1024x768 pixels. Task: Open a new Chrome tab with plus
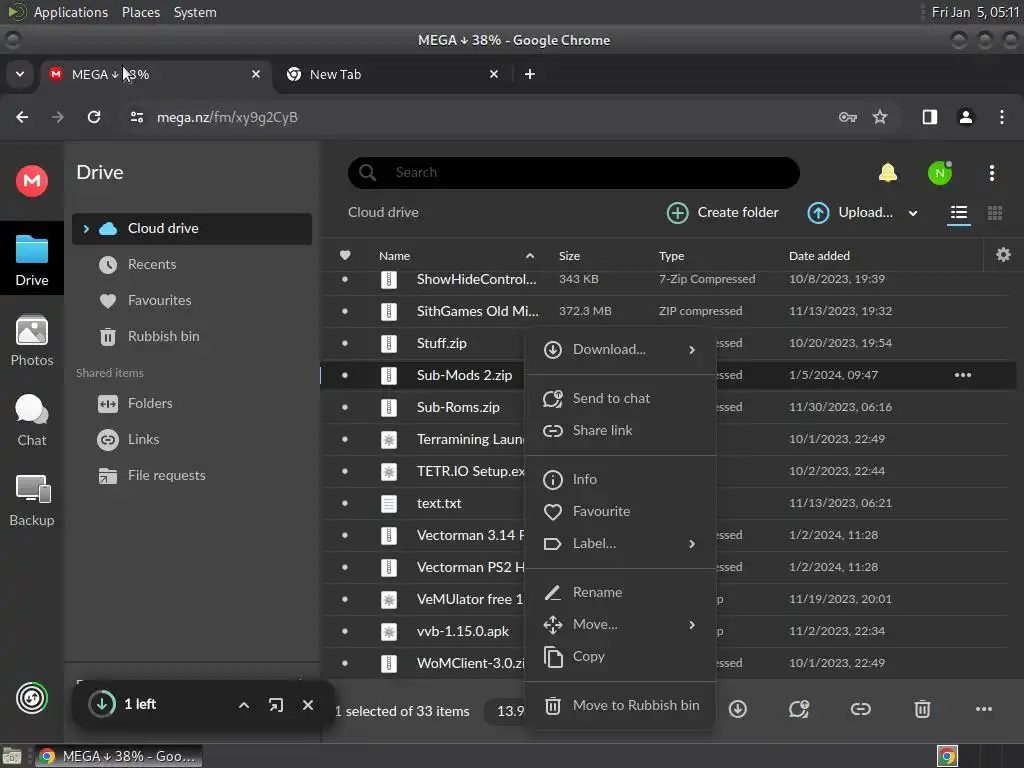pos(530,74)
